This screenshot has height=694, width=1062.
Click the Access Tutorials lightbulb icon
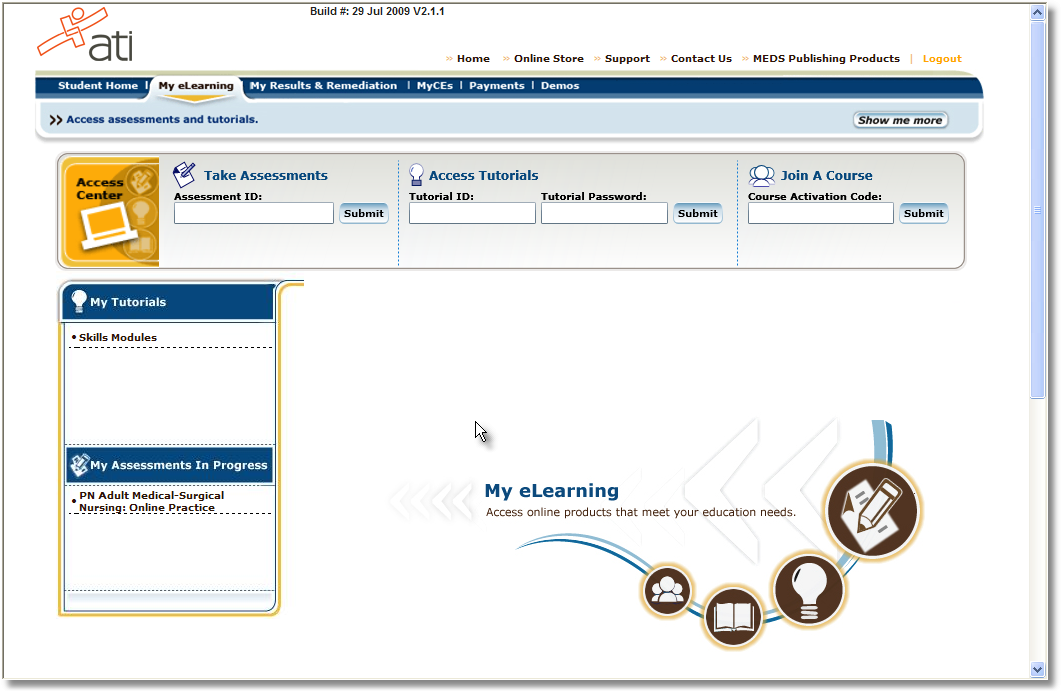pos(417,175)
